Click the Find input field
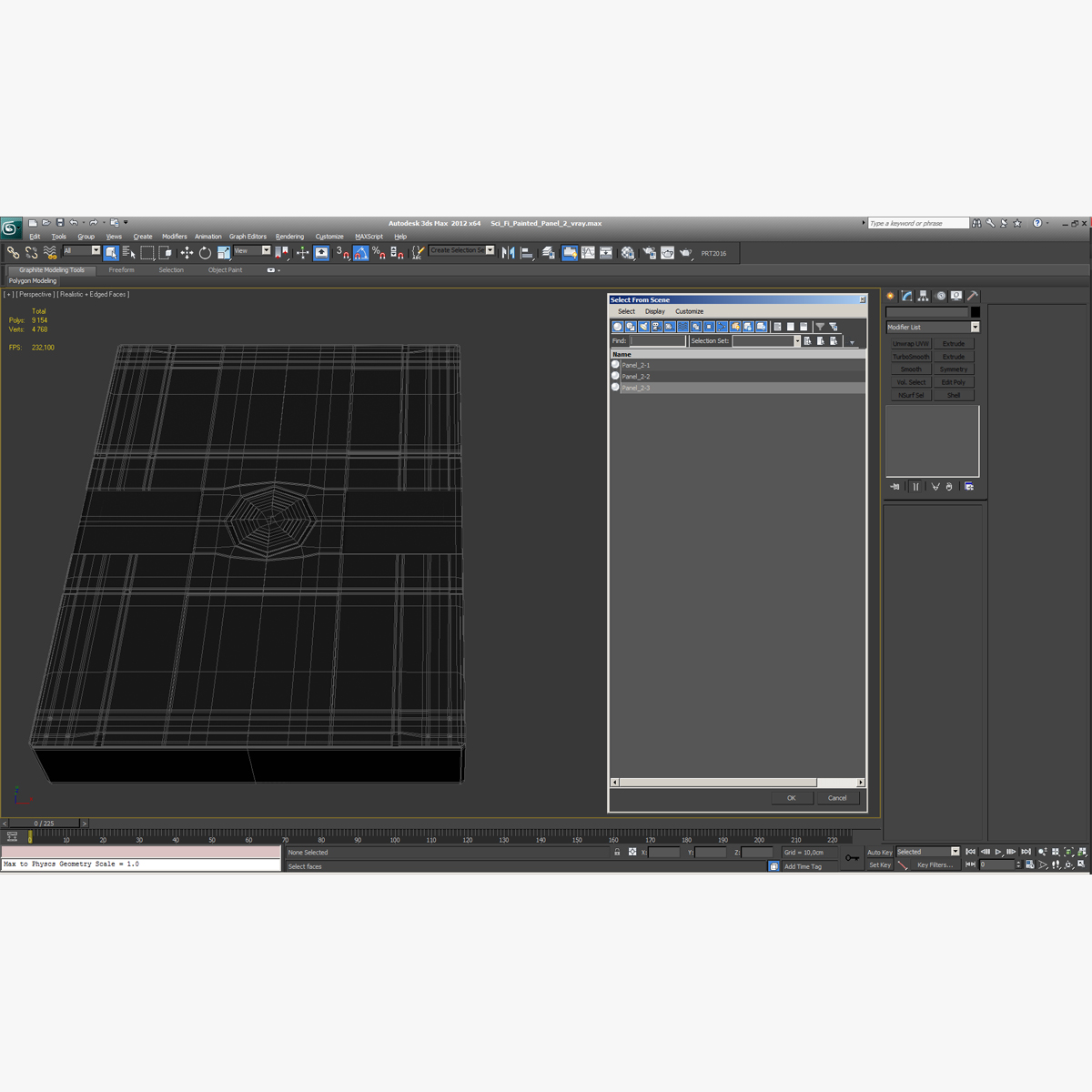Screen dimensions: 1092x1092 [x=657, y=341]
